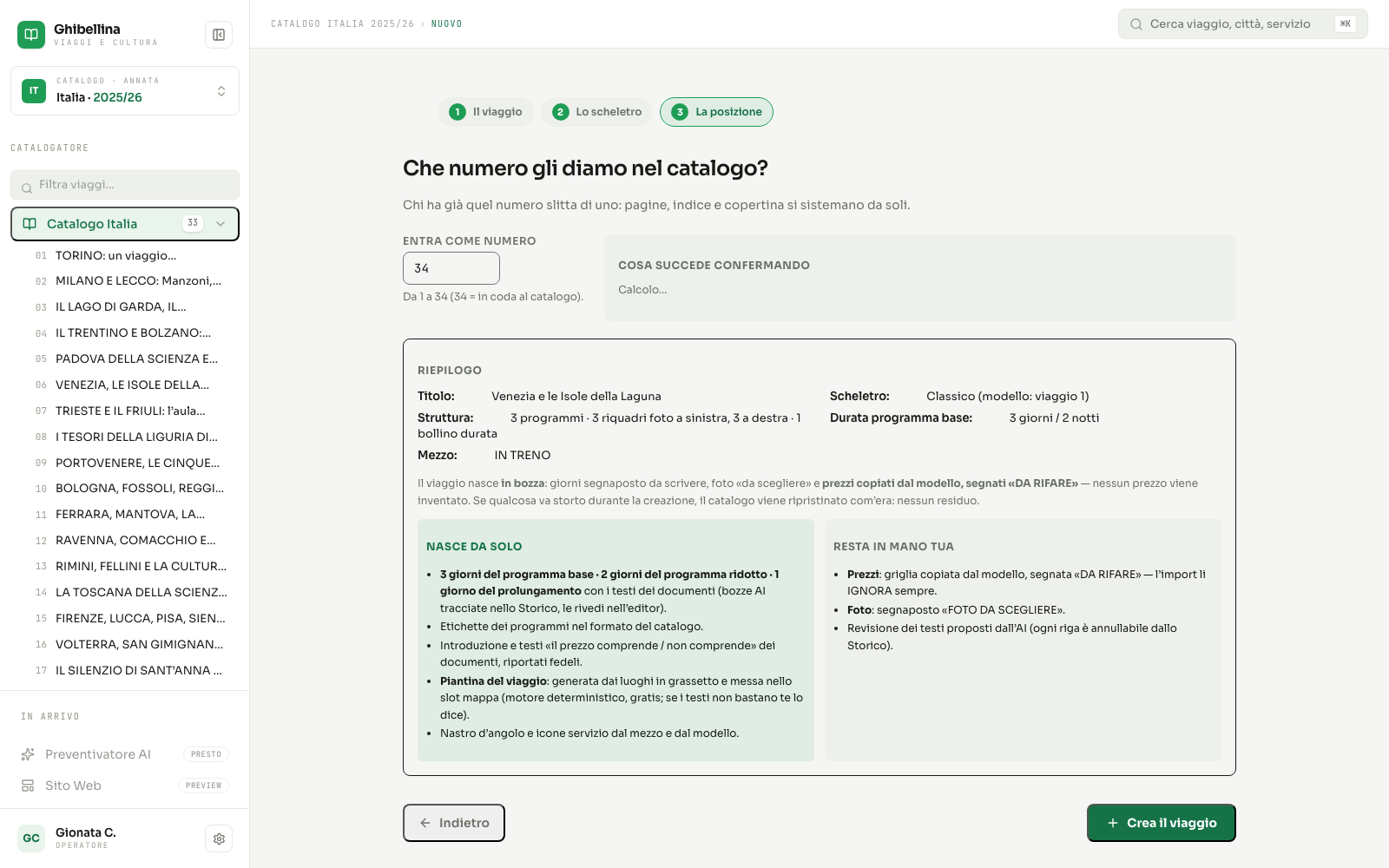Image resolution: width=1389 pixels, height=868 pixels.
Task: Click the Crea il viaggio button
Action: (x=1162, y=823)
